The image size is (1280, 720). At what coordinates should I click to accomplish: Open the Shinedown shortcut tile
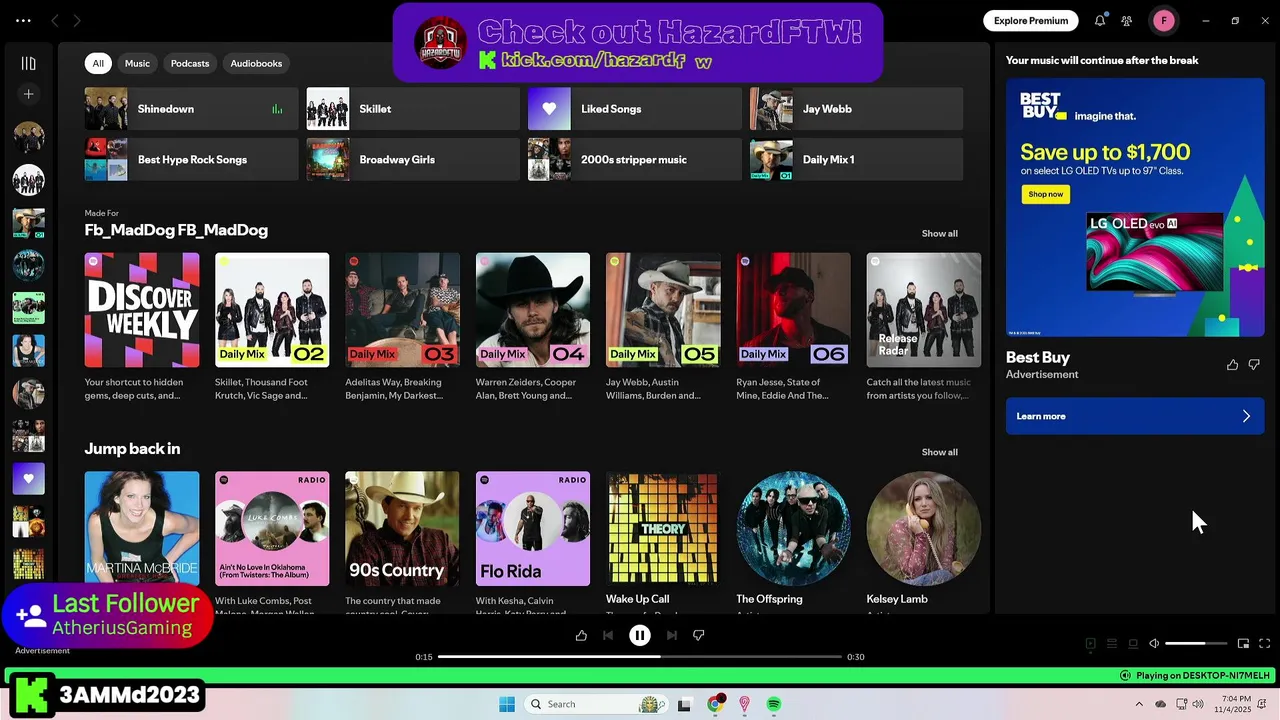pyautogui.click(x=191, y=109)
